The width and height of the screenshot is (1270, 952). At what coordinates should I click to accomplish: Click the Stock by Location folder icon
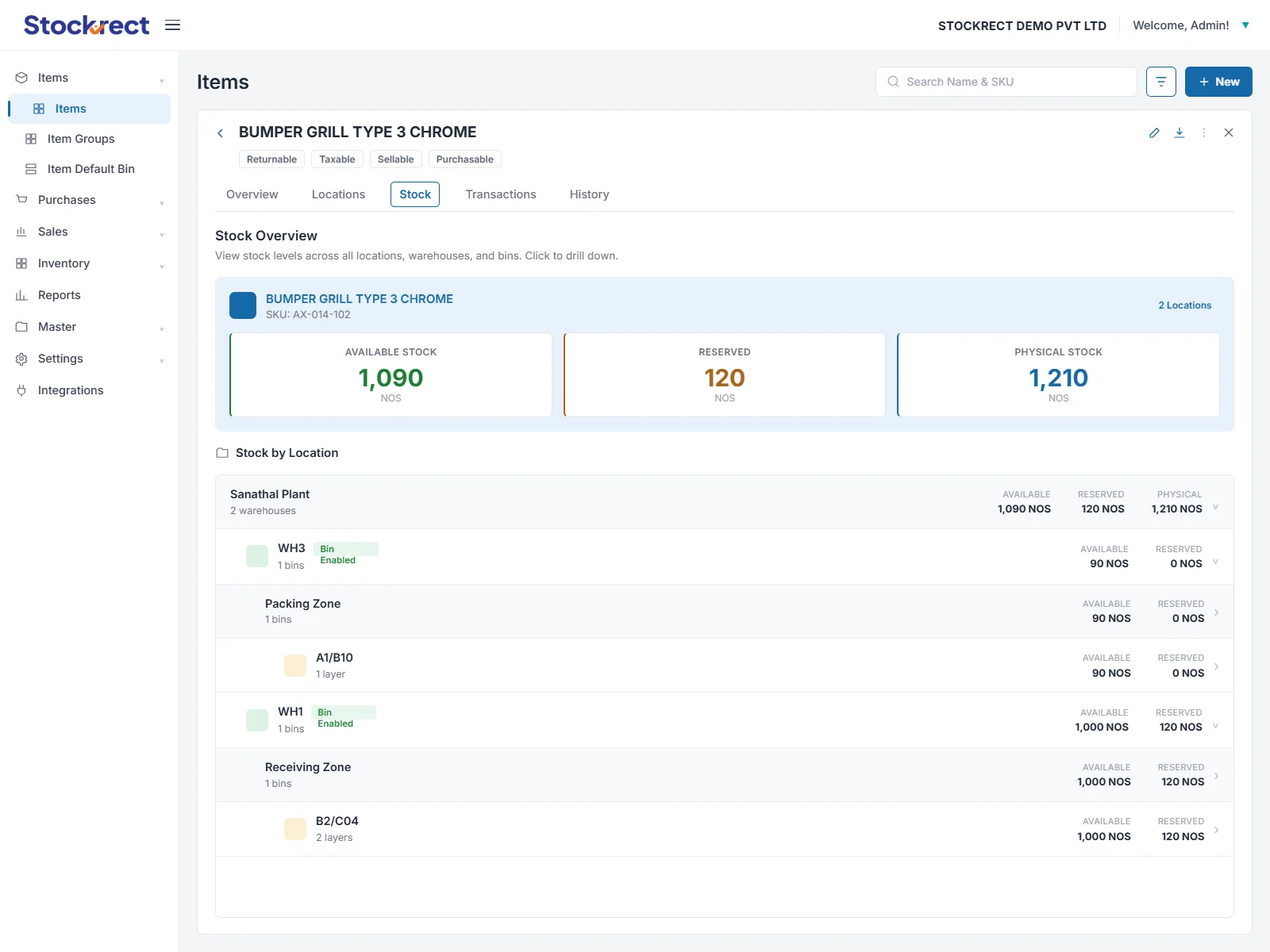222,453
